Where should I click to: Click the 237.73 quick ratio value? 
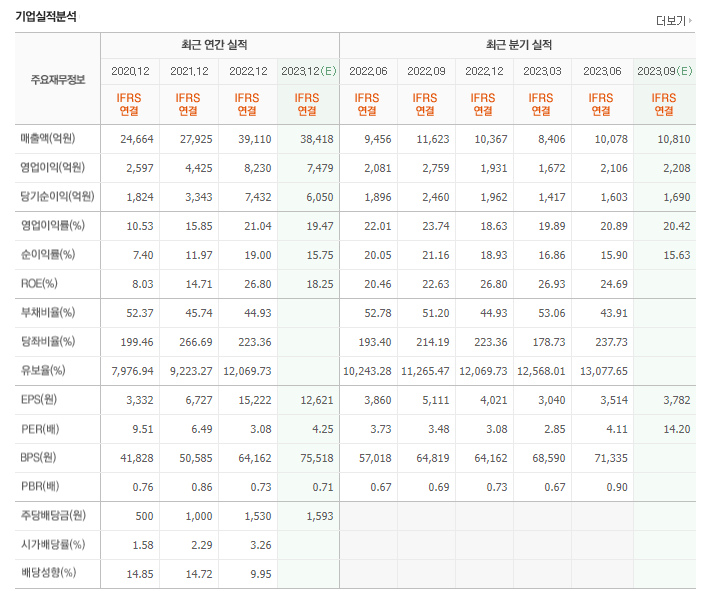[611, 342]
